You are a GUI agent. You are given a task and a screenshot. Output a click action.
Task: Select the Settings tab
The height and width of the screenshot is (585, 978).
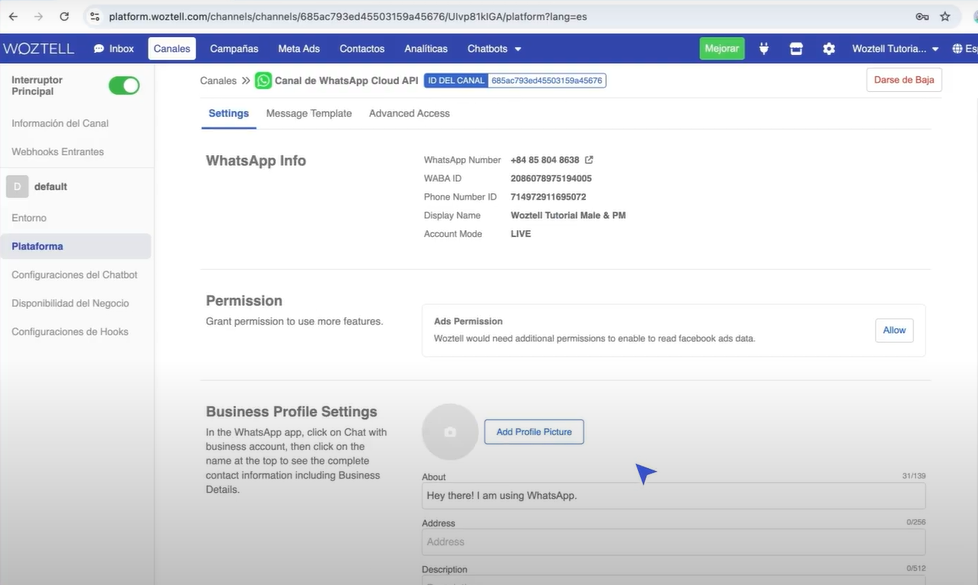[x=228, y=114]
